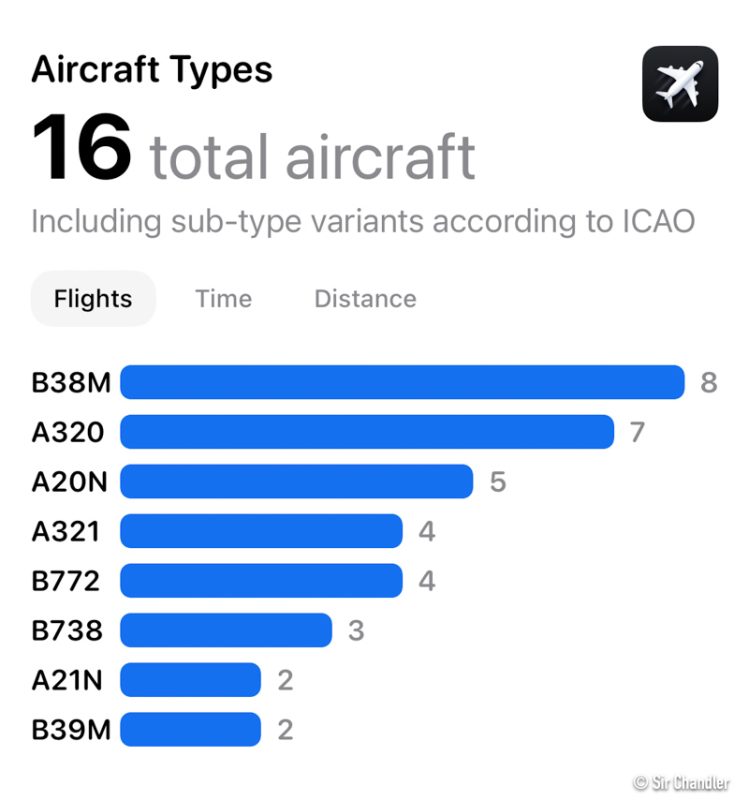Screen dimensions: 749x800
Task: Select the Flights tab
Action: 93,299
